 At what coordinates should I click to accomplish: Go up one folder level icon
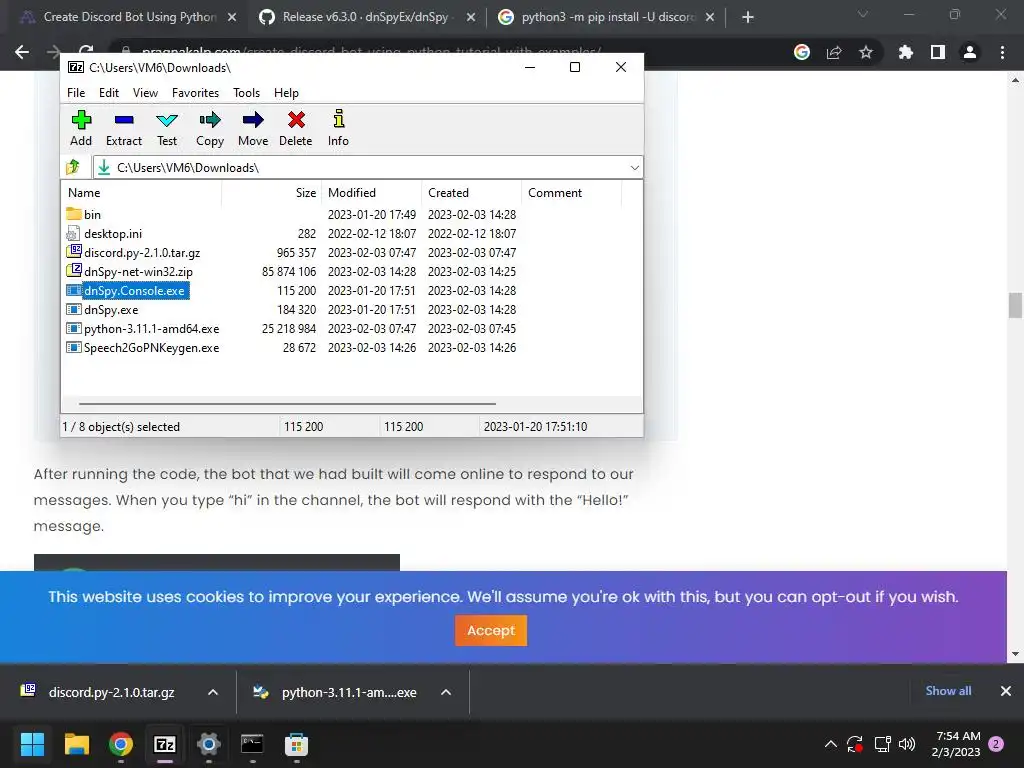73,167
